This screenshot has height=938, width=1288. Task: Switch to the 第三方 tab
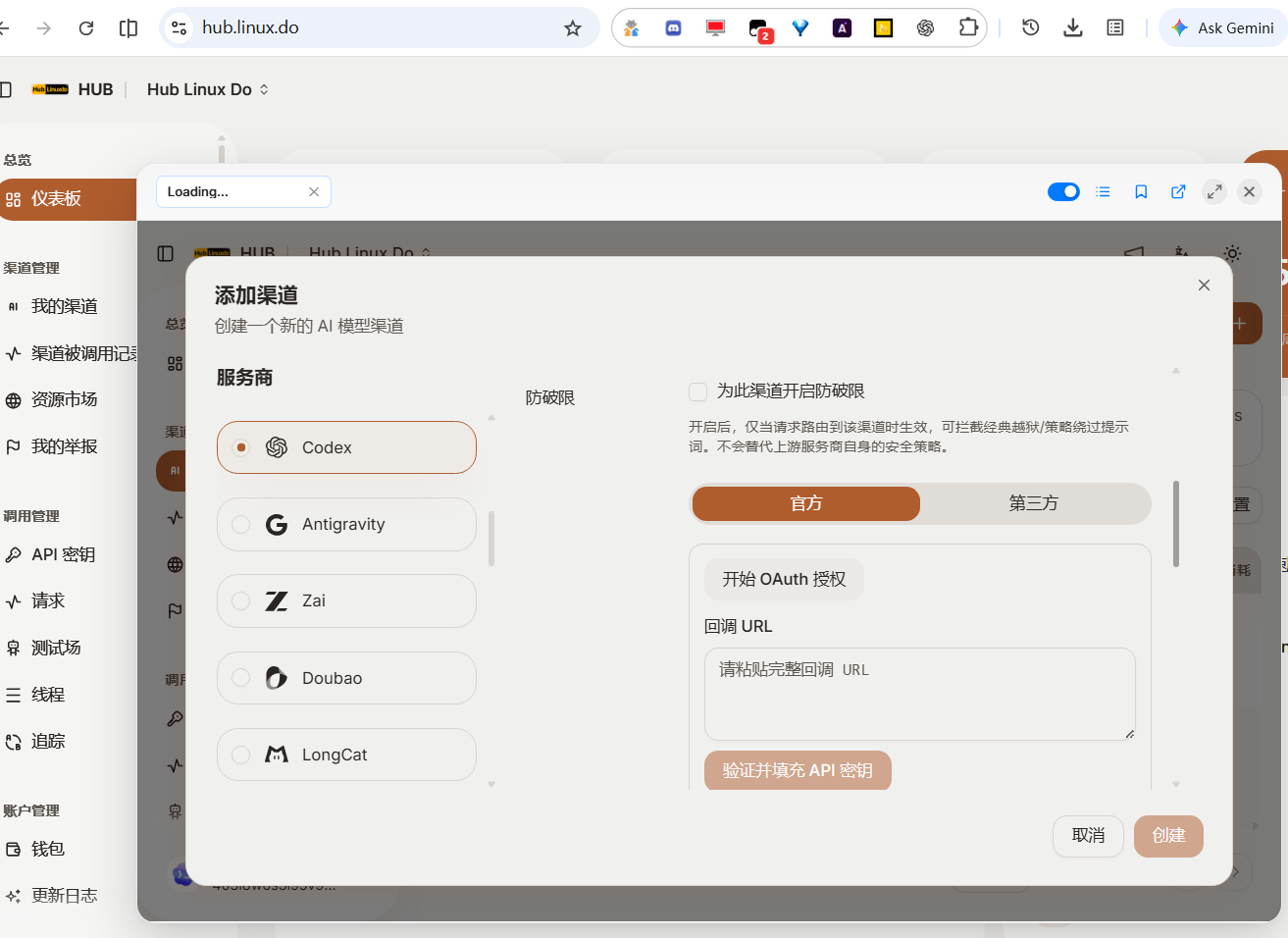click(1034, 503)
